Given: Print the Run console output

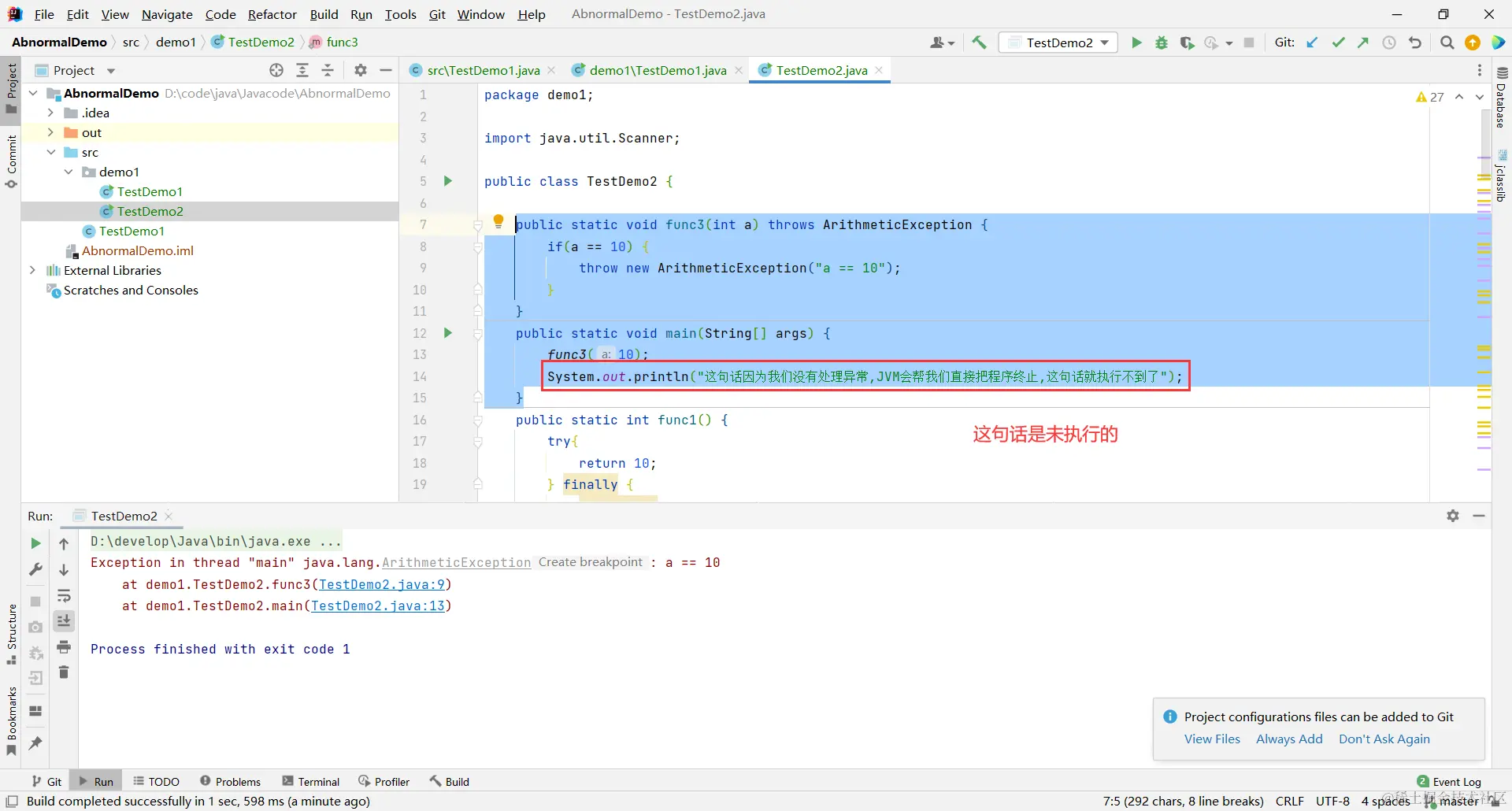Looking at the screenshot, I should (64, 647).
